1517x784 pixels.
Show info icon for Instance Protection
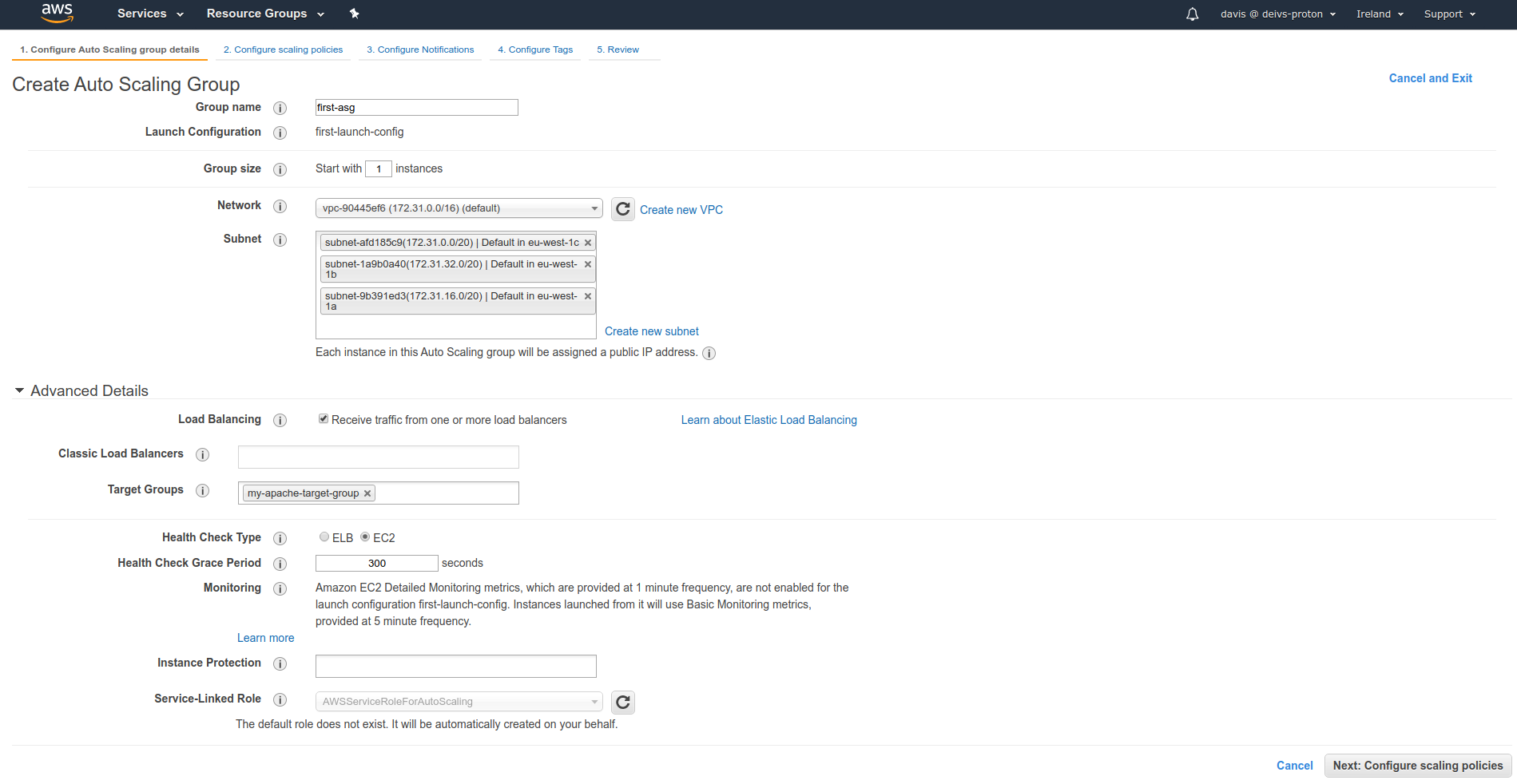[280, 663]
